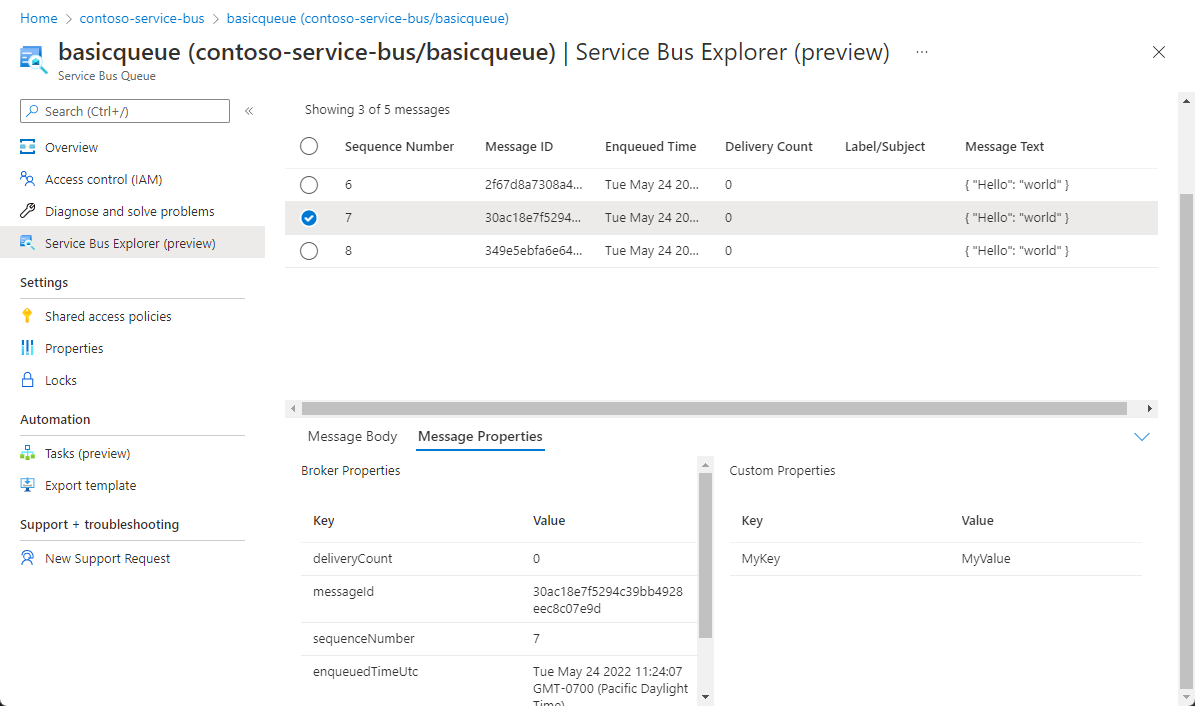Select the Message Properties tab
1195x706 pixels.
click(x=480, y=437)
